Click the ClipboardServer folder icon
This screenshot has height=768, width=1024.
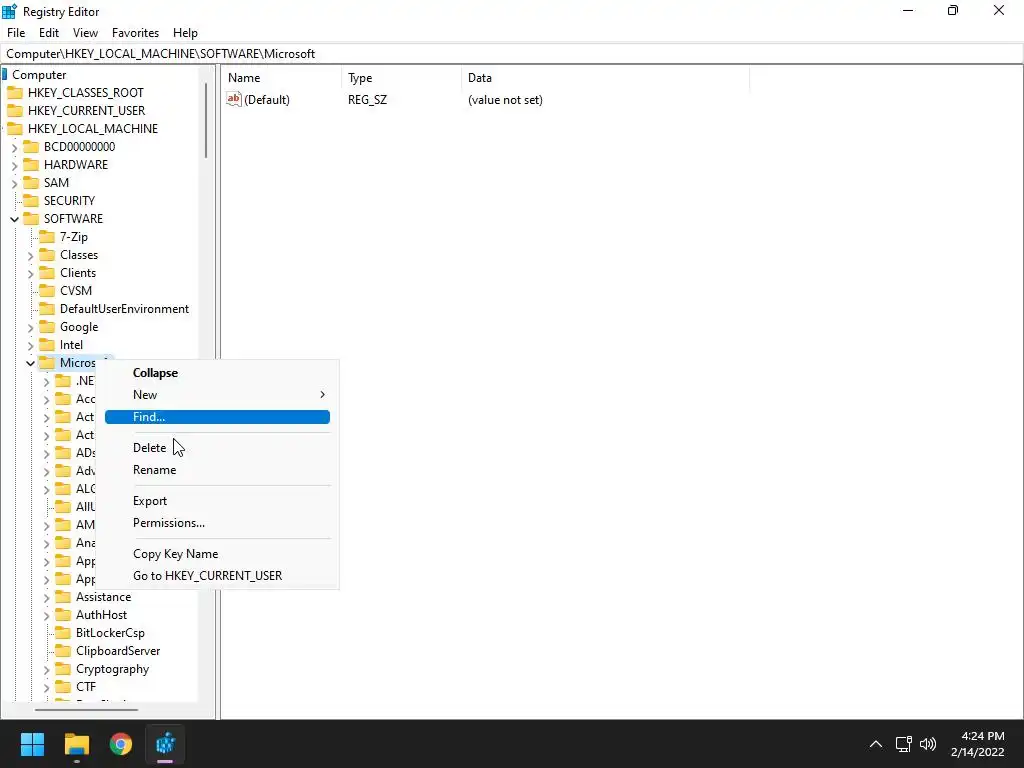(x=63, y=650)
